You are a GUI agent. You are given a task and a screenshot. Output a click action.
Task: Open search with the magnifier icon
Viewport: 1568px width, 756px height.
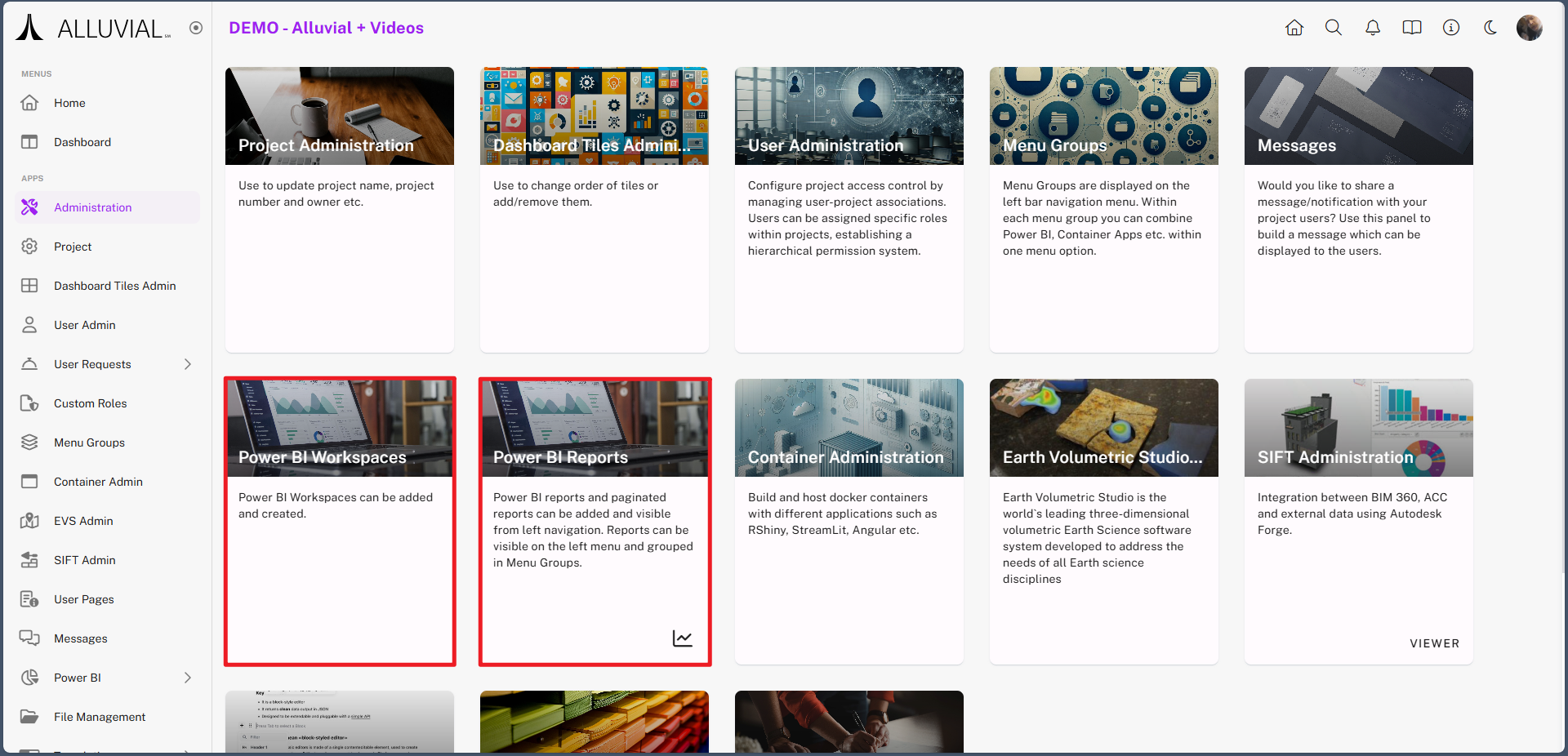point(1334,28)
